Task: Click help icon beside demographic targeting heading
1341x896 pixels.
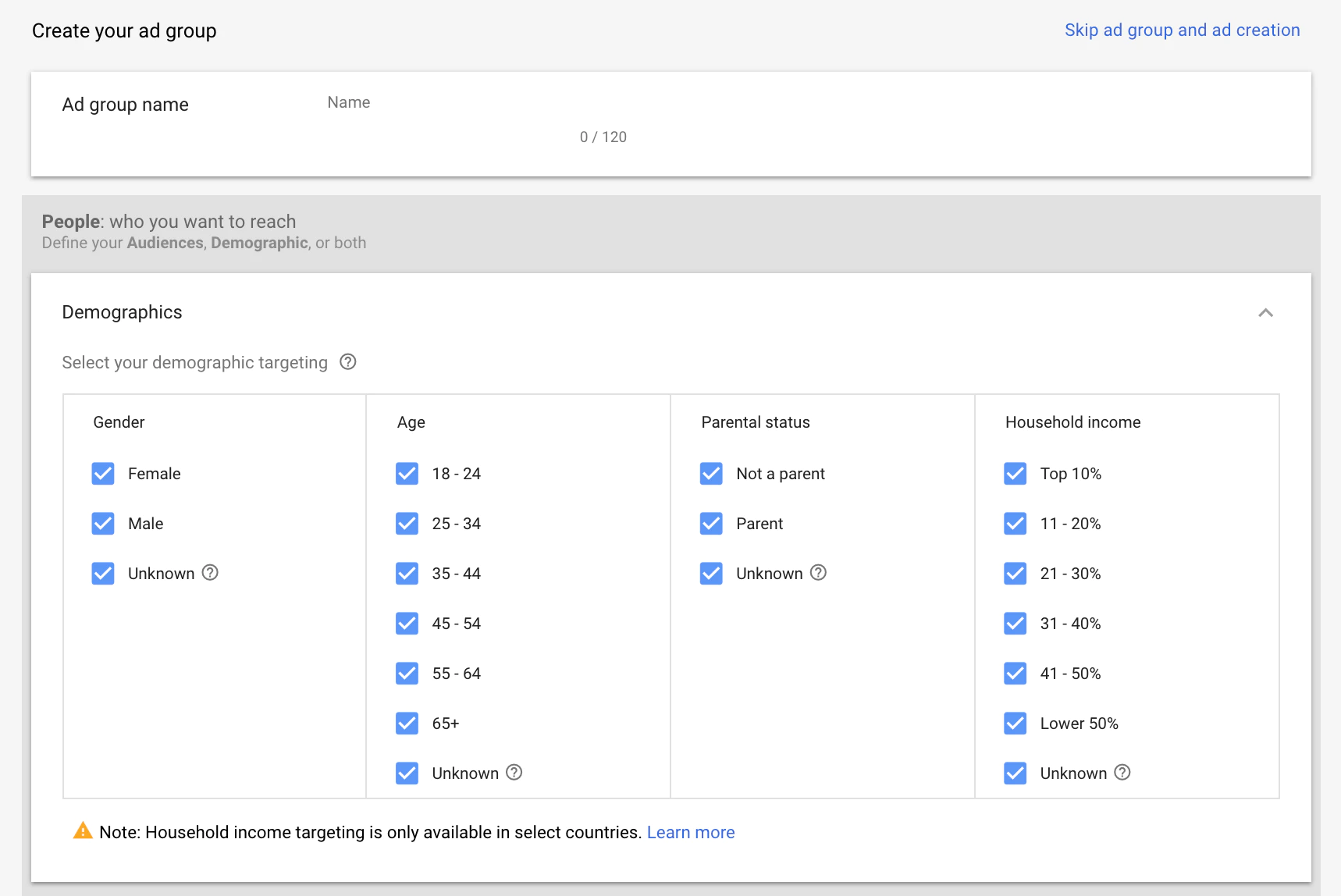Action: coord(348,362)
